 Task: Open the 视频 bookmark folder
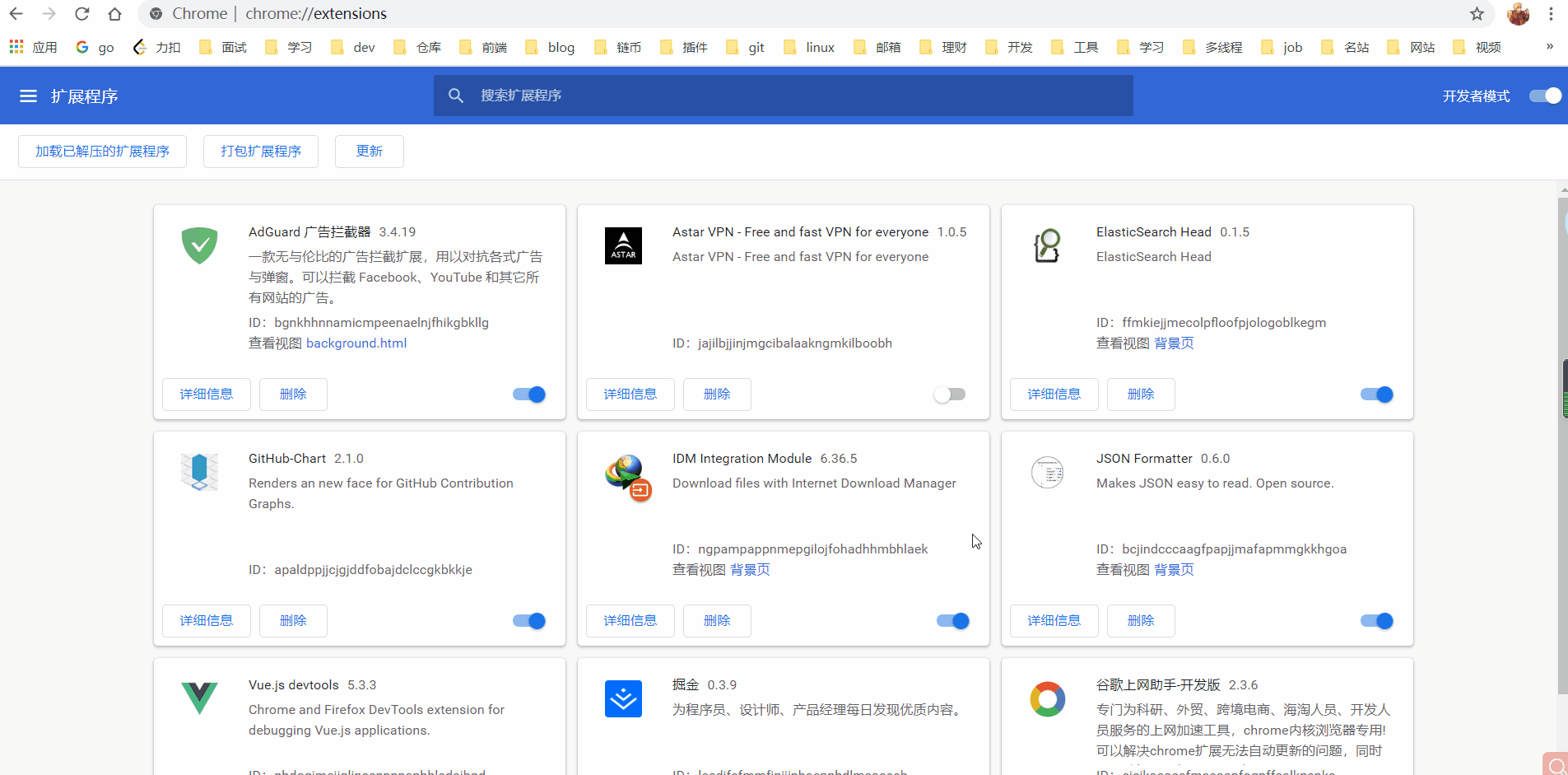pyautogui.click(x=1477, y=47)
